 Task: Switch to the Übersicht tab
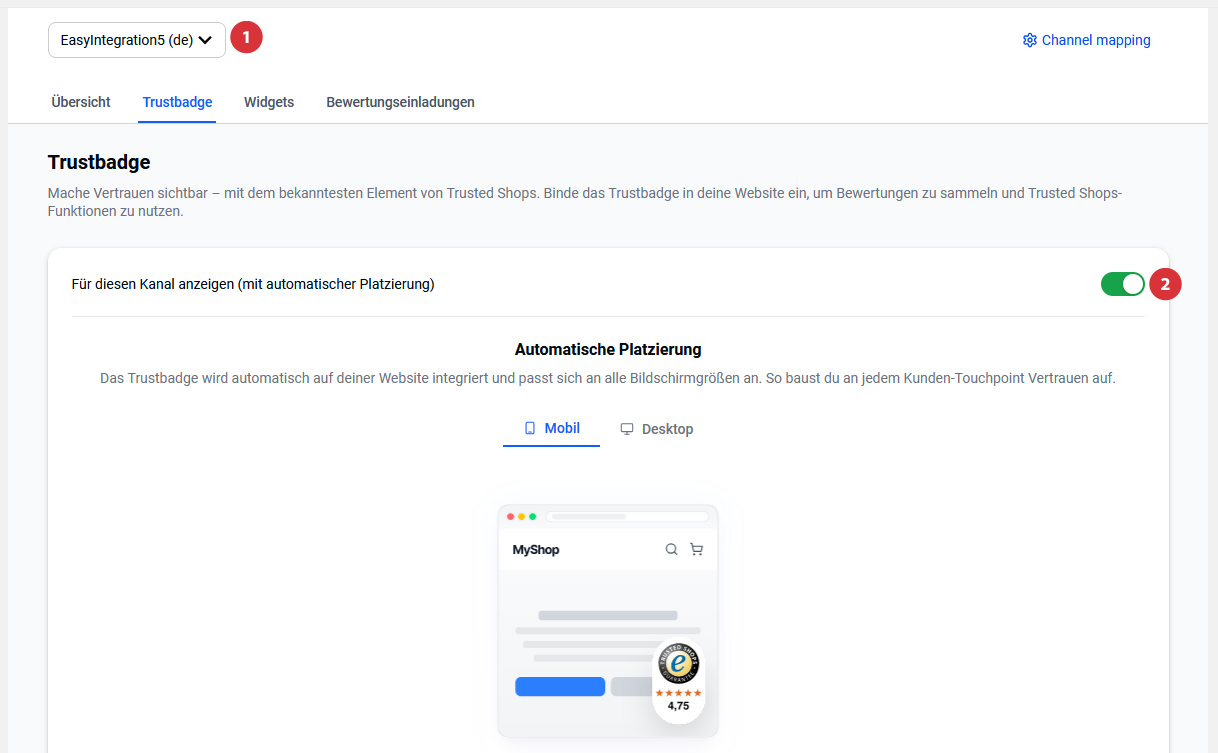coord(81,102)
